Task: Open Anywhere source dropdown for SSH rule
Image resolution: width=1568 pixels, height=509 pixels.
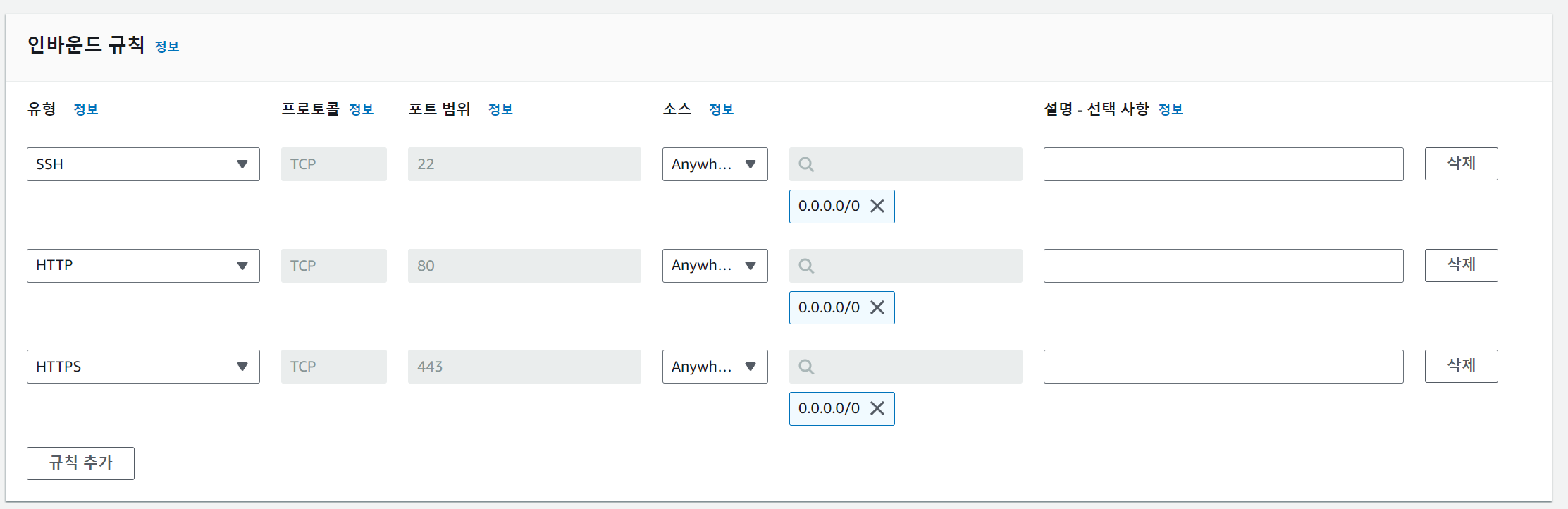Action: 715,164
